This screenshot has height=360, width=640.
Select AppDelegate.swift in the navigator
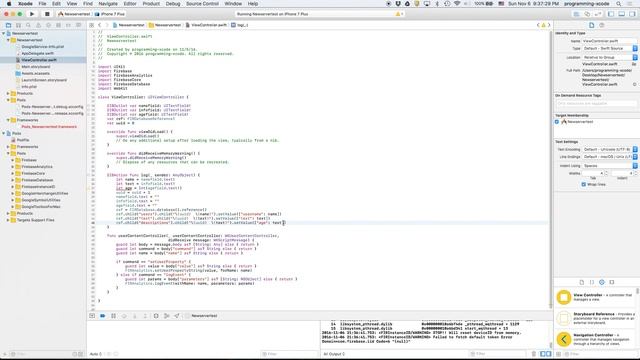tap(38, 53)
